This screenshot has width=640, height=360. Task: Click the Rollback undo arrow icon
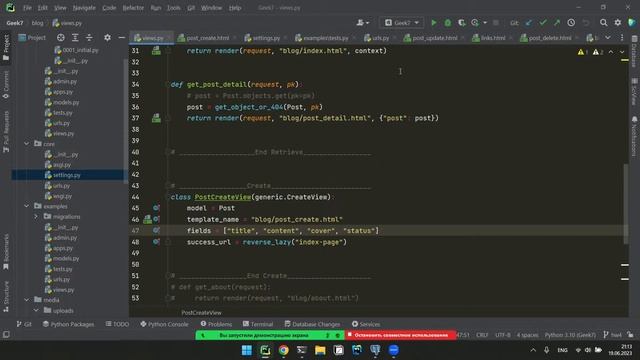586,23
